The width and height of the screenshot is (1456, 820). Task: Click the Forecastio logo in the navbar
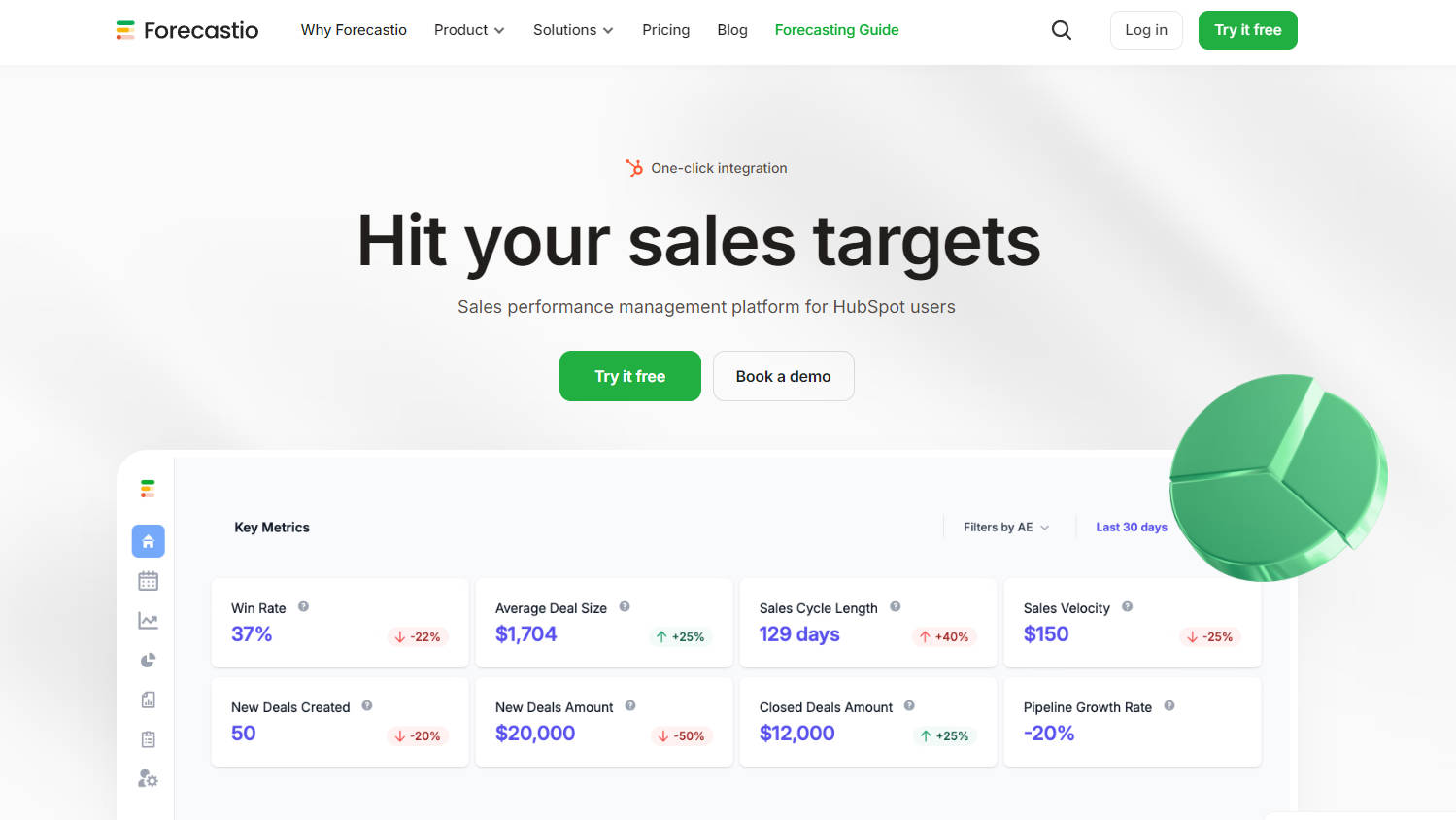[187, 30]
